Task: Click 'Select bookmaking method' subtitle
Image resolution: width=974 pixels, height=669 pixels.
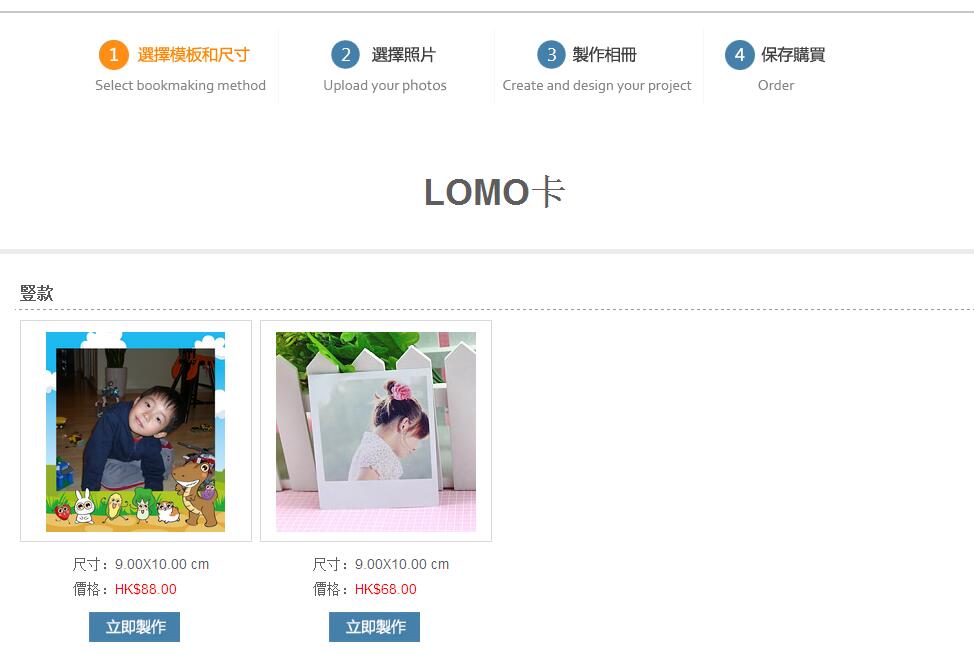Action: [180, 85]
